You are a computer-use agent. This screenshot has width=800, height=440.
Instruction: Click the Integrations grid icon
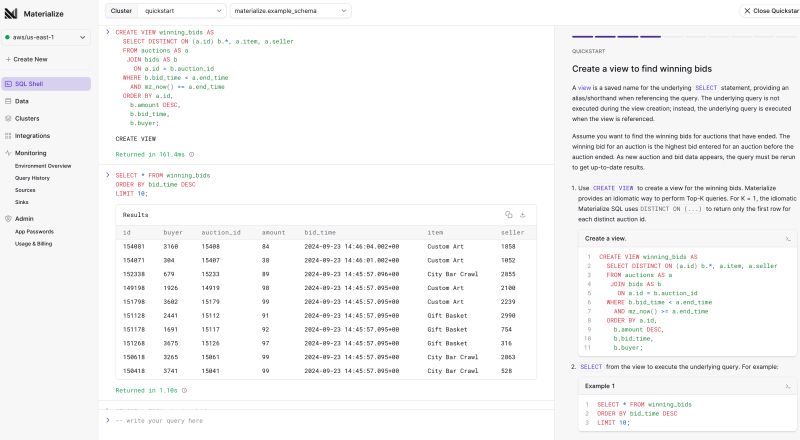(x=8, y=136)
